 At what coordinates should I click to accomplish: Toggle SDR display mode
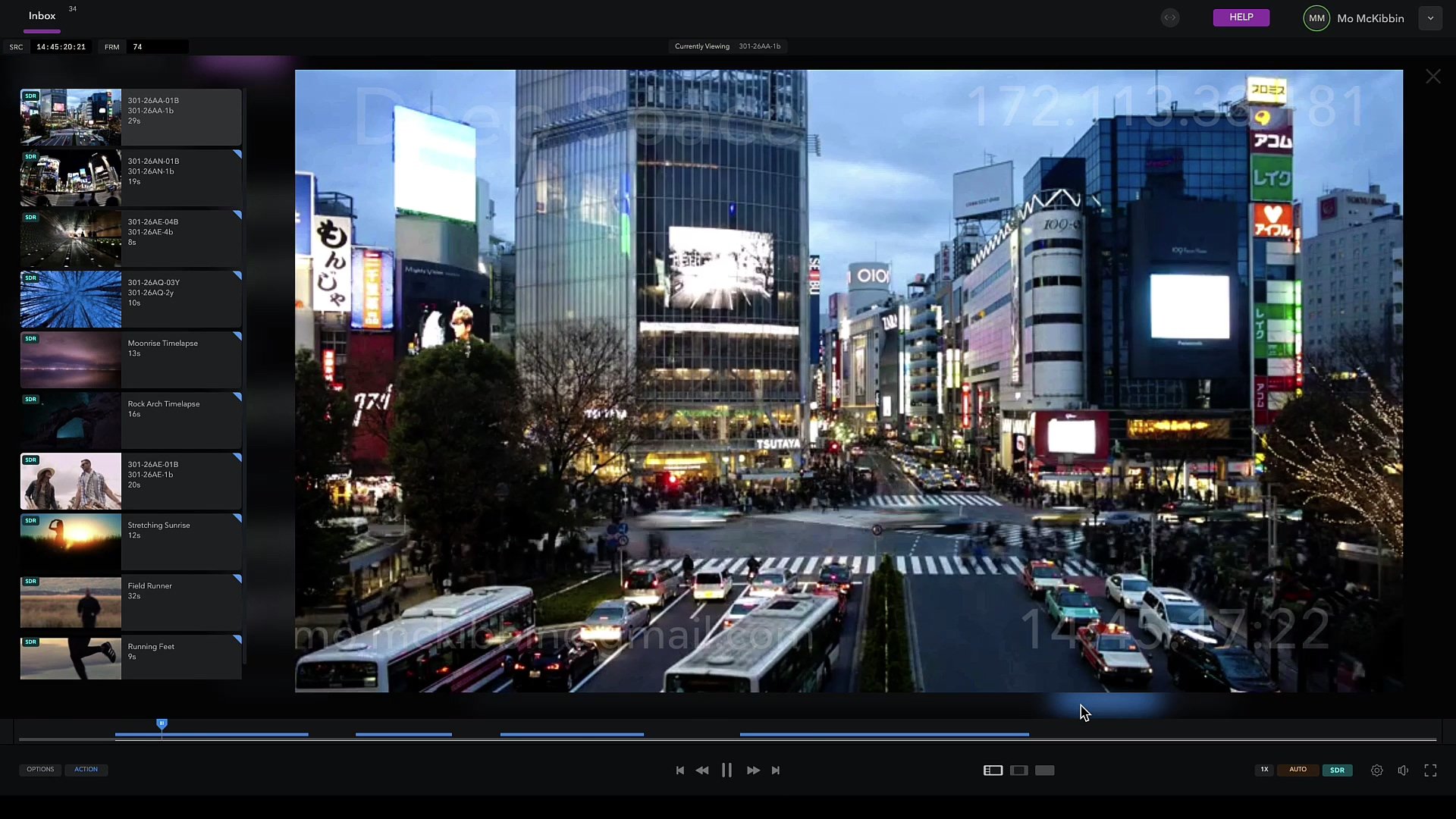coord(1338,770)
